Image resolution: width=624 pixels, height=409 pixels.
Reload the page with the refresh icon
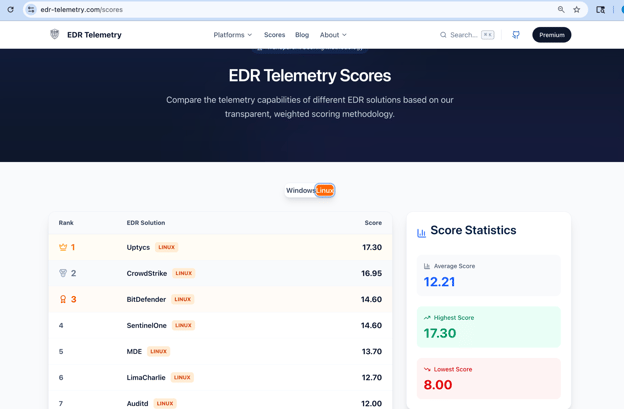click(x=10, y=10)
